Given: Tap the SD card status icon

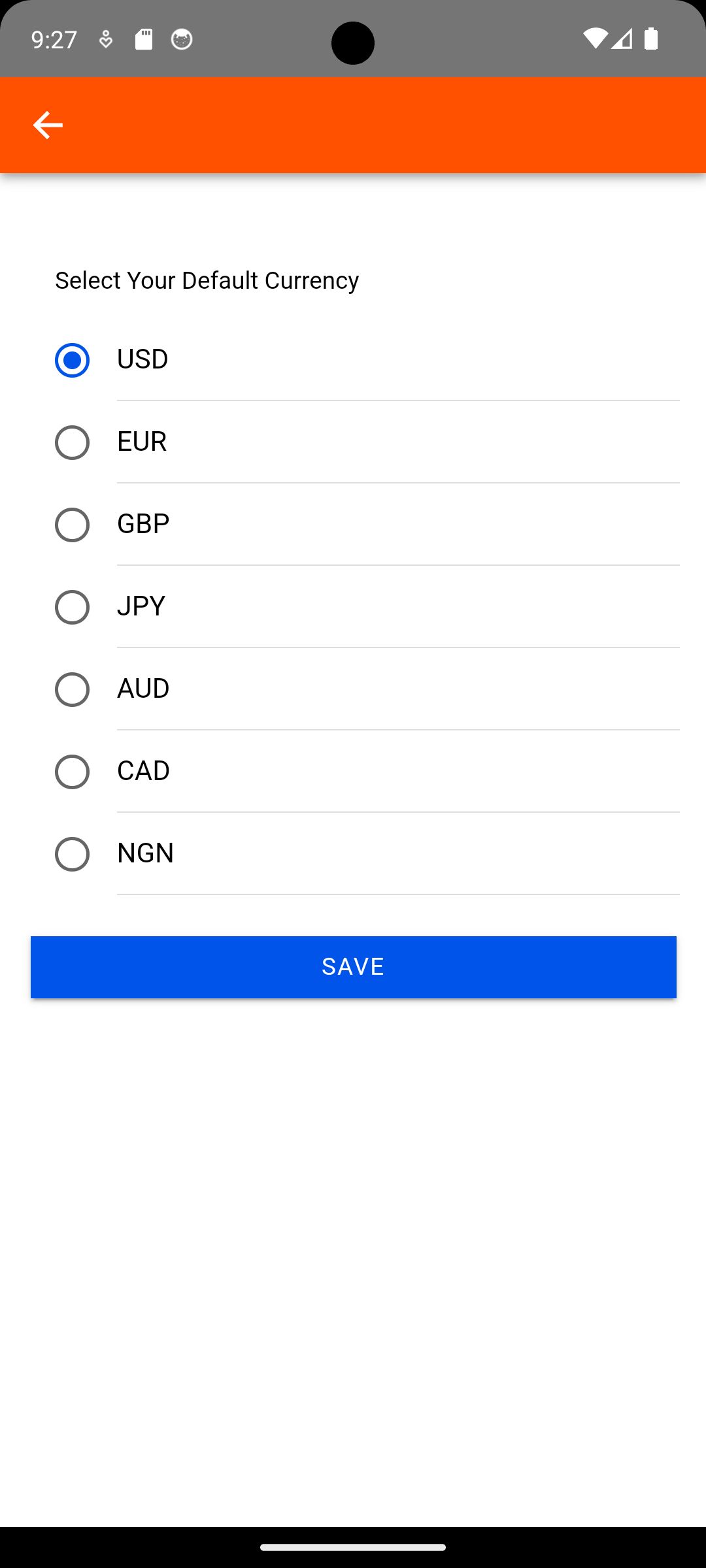Looking at the screenshot, I should click(144, 39).
